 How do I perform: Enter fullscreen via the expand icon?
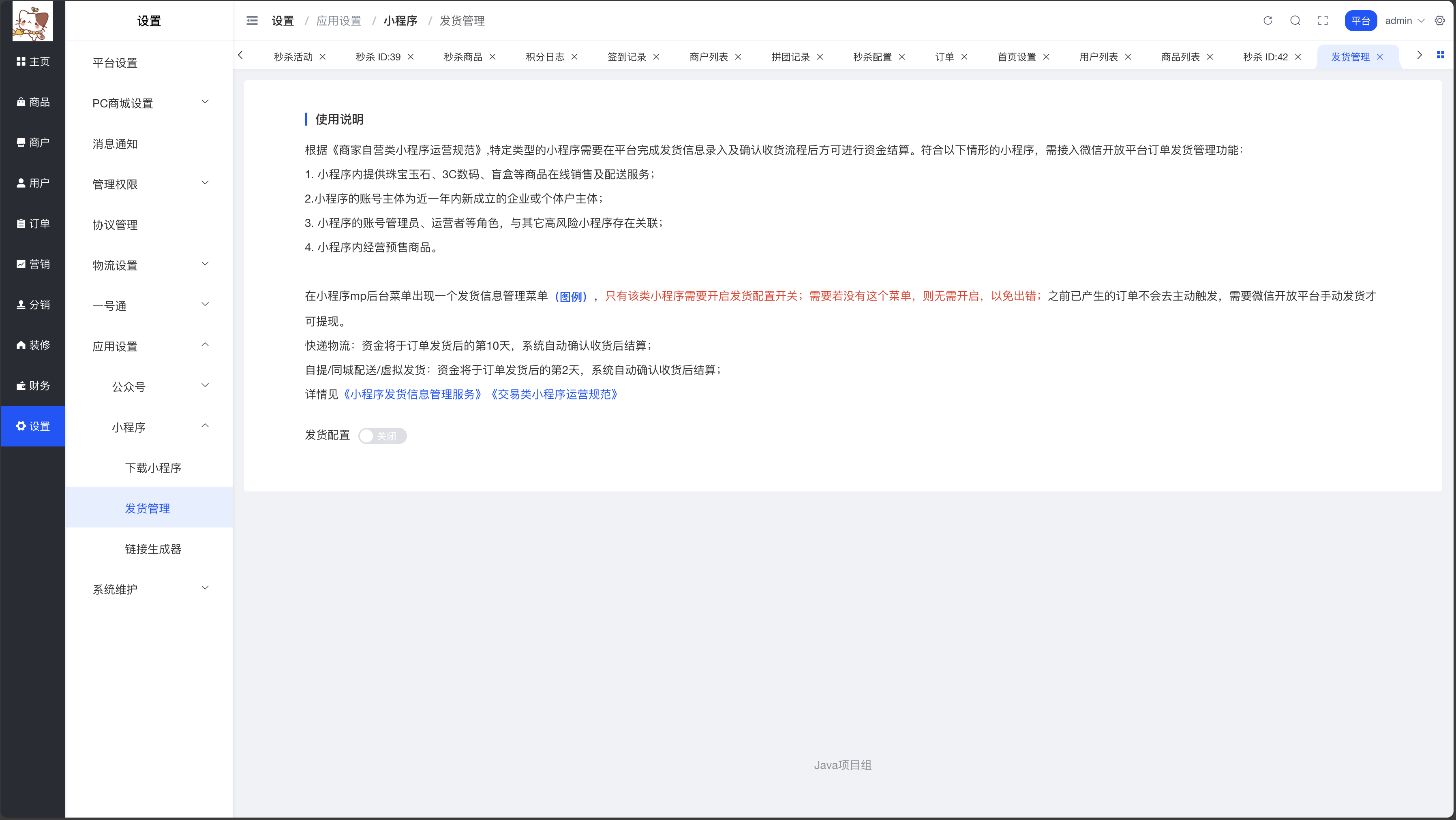pyautogui.click(x=1323, y=20)
